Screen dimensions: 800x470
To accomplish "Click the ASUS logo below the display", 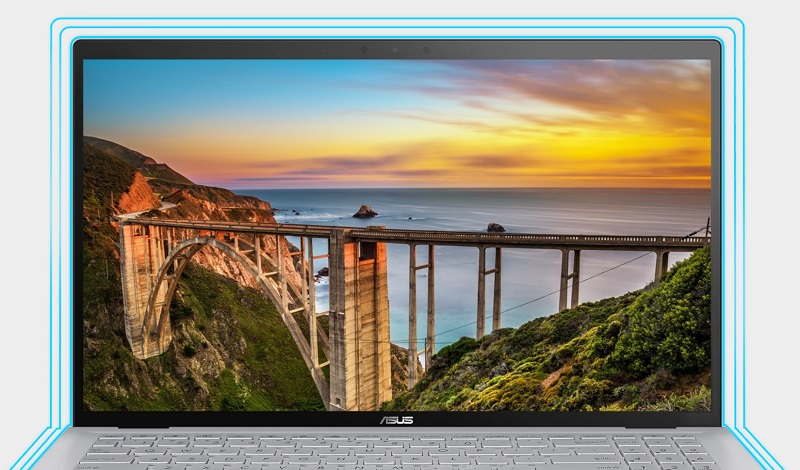I will [x=396, y=420].
